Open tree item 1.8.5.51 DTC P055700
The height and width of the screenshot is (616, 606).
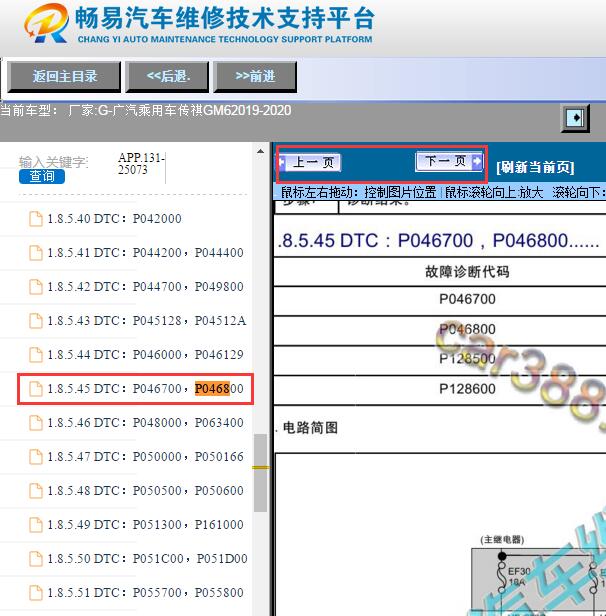pos(145,593)
